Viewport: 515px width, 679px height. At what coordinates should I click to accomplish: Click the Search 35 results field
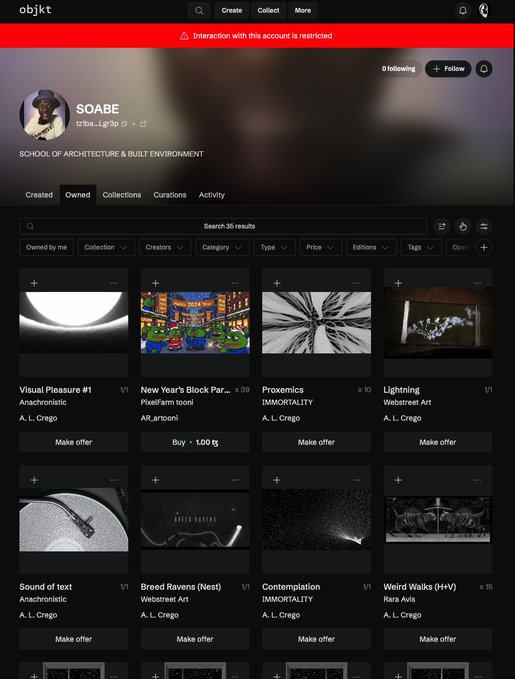(x=223, y=226)
